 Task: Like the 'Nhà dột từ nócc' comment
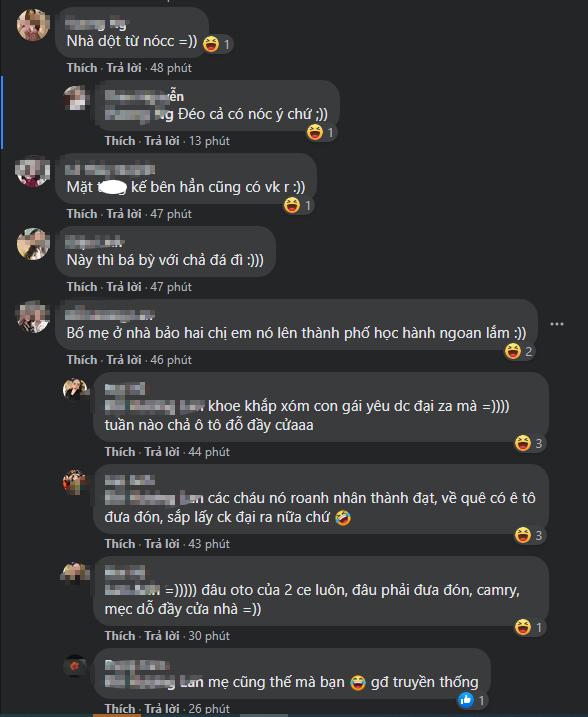(x=82, y=68)
